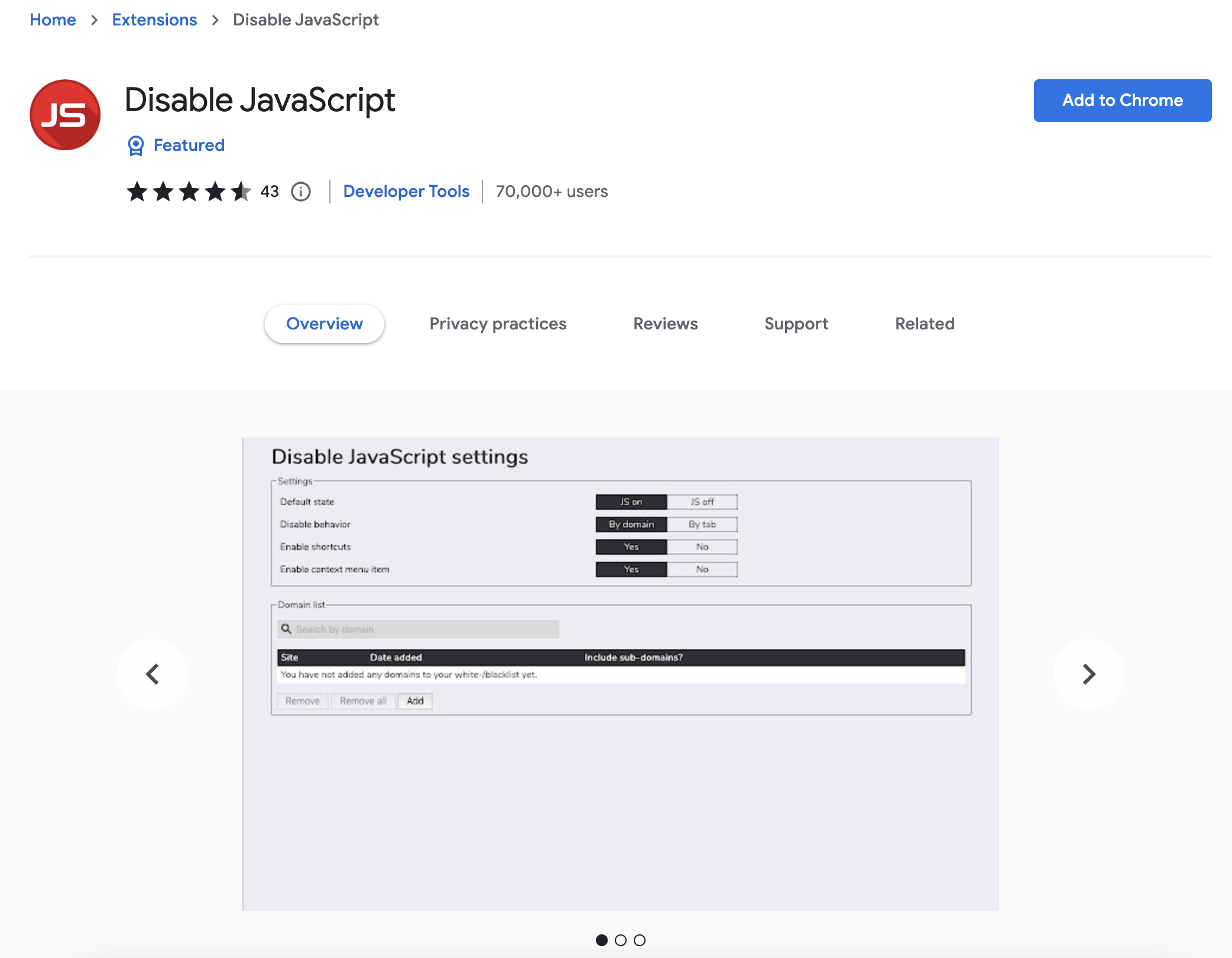This screenshot has width=1232, height=958.
Task: Select third carousel dot indicator
Action: 640,940
